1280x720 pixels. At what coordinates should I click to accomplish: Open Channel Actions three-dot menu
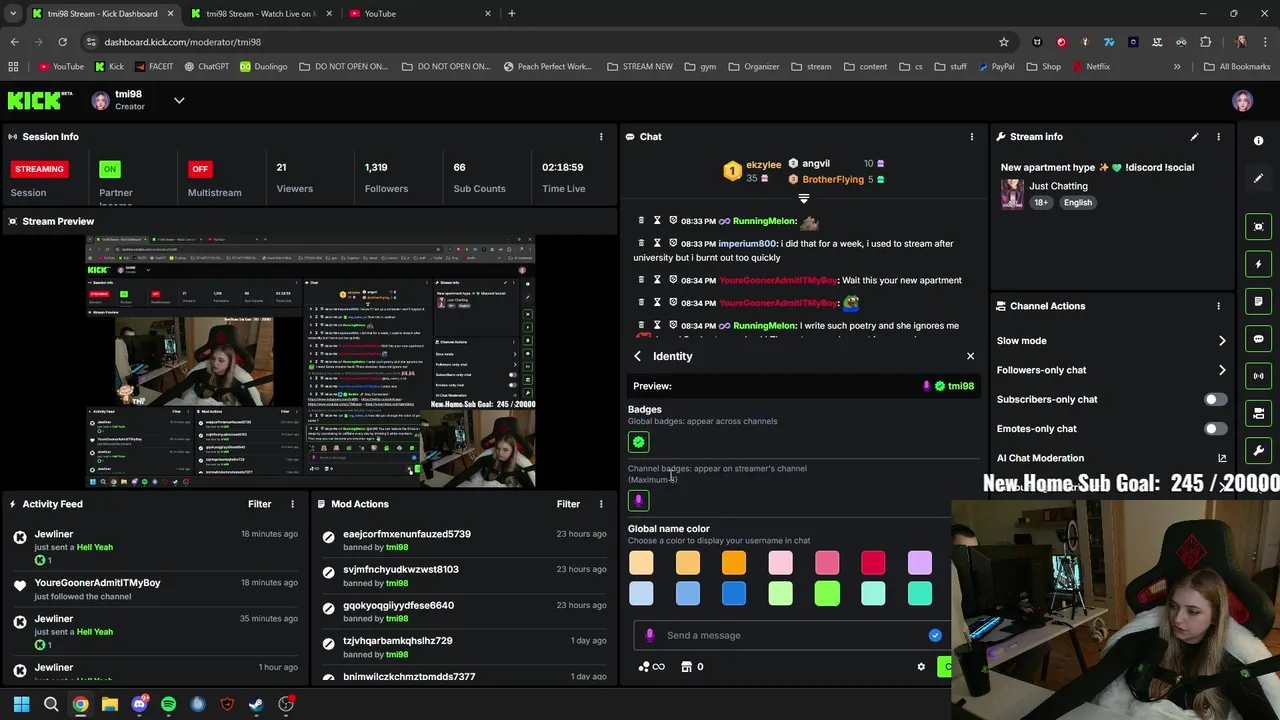coord(1218,306)
